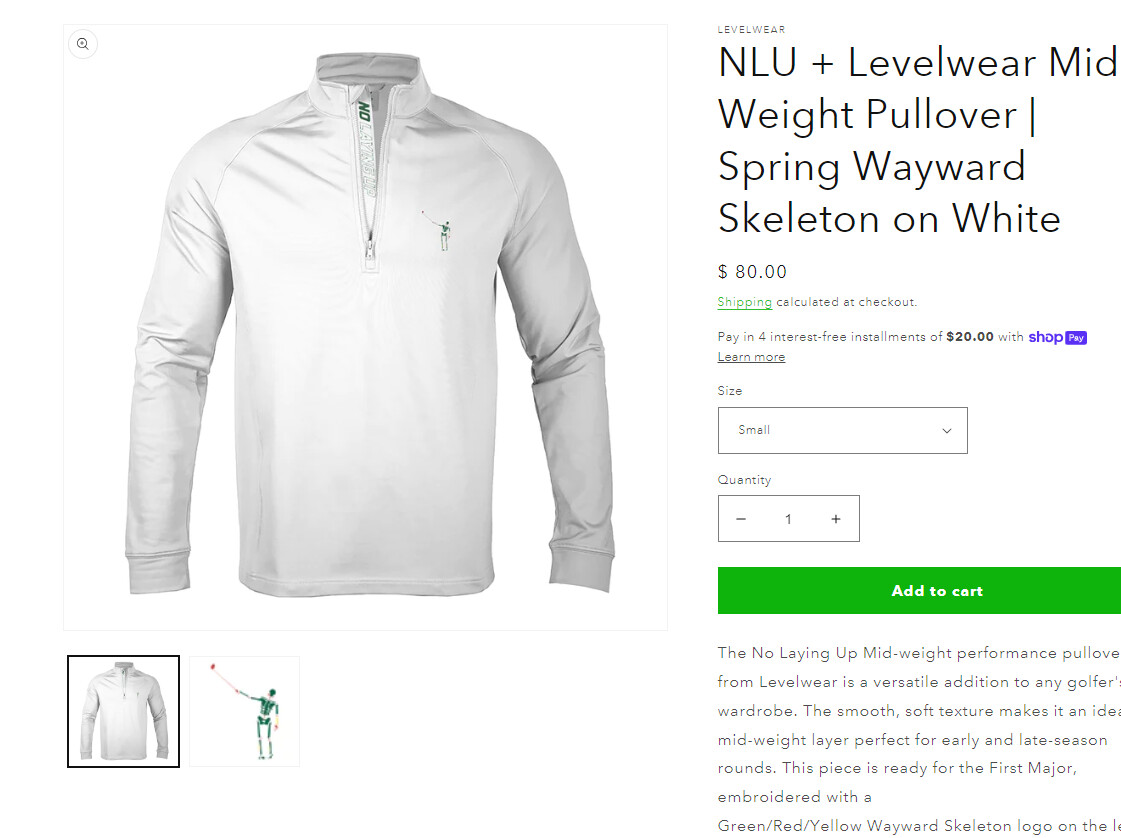Open the Size dropdown showing Small

(842, 430)
